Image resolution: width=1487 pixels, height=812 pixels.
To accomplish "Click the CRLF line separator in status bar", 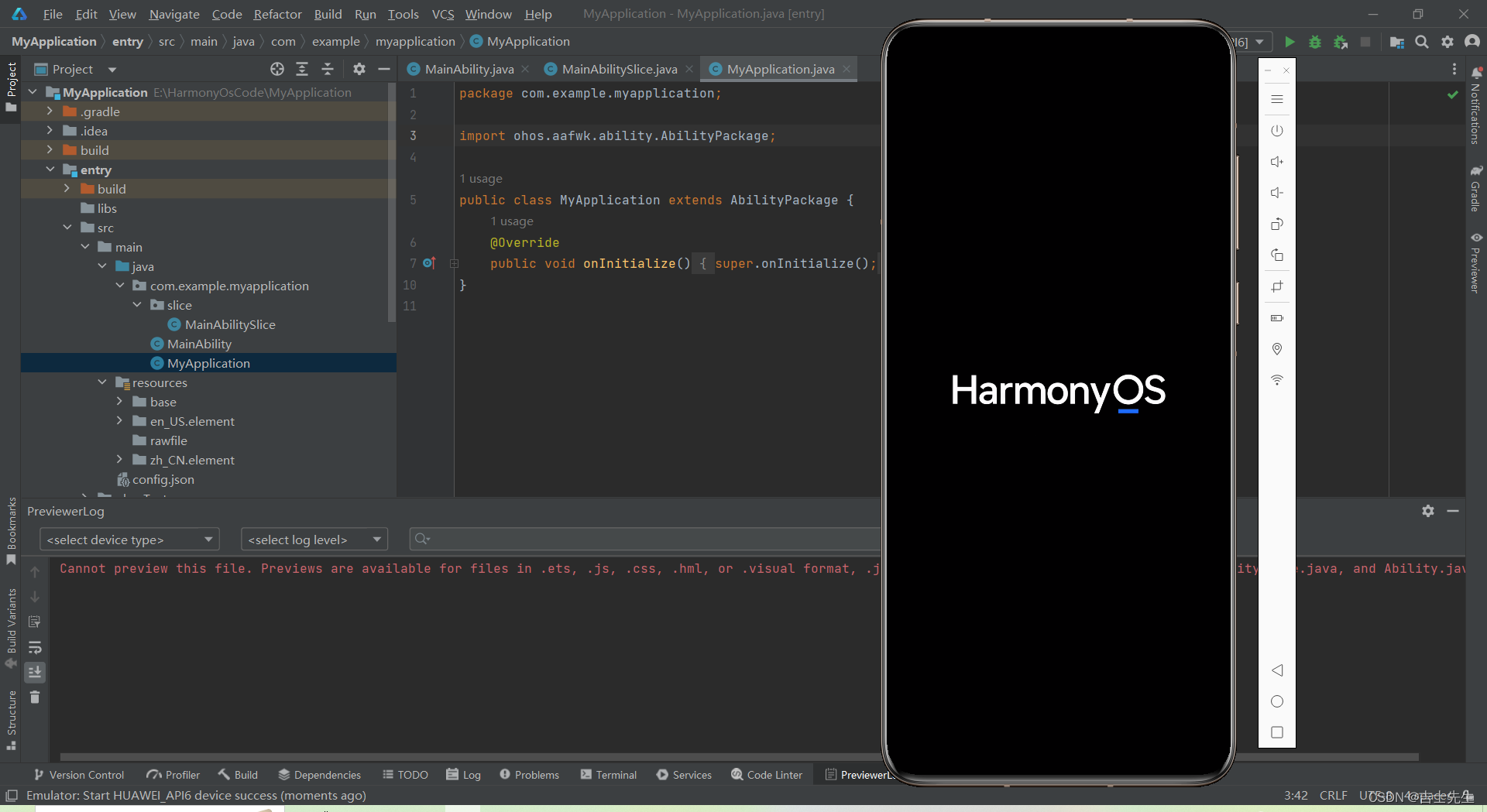I will [x=1334, y=796].
